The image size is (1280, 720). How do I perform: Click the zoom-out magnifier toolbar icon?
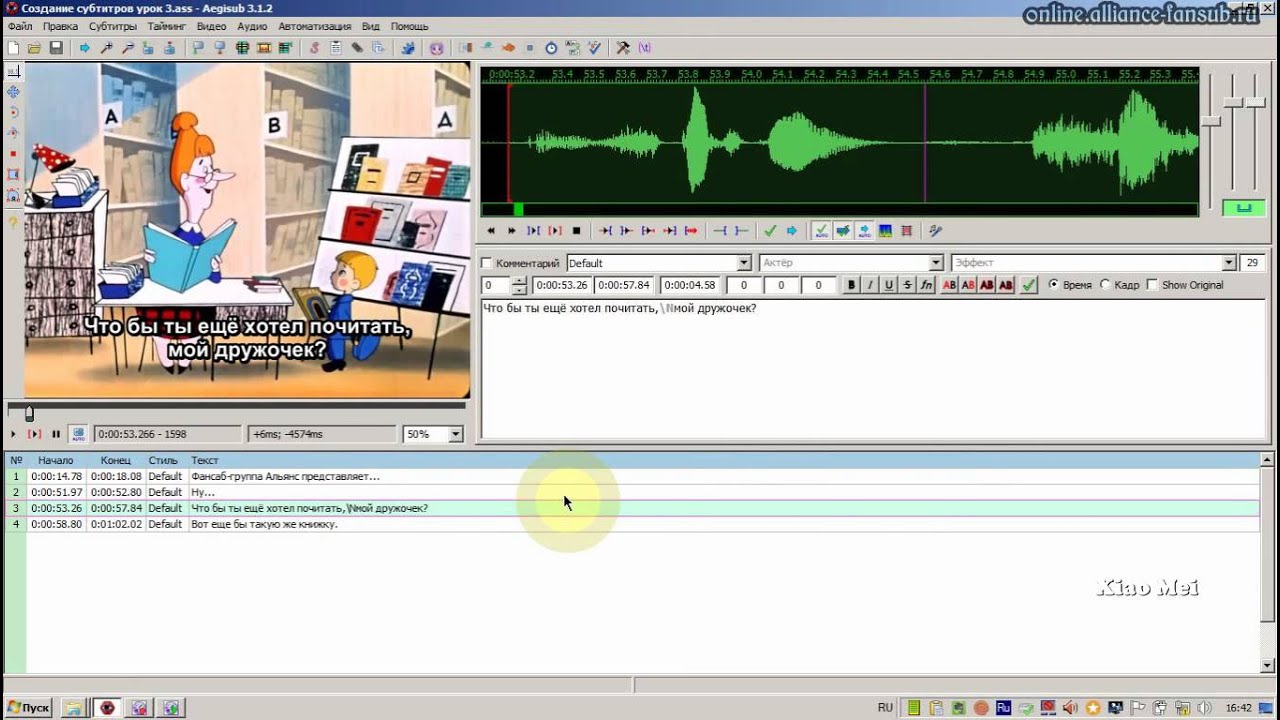(128, 48)
